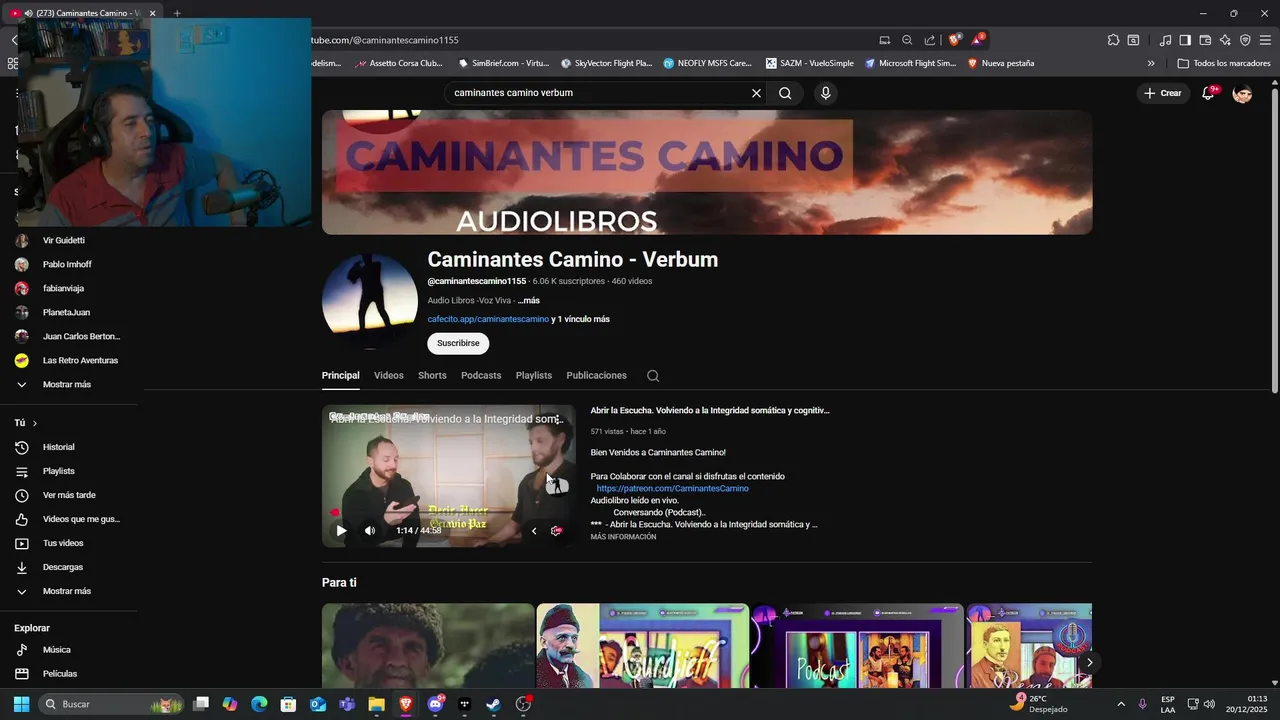The image size is (1280, 720).
Task: Play the featured channel video
Action: [341, 531]
